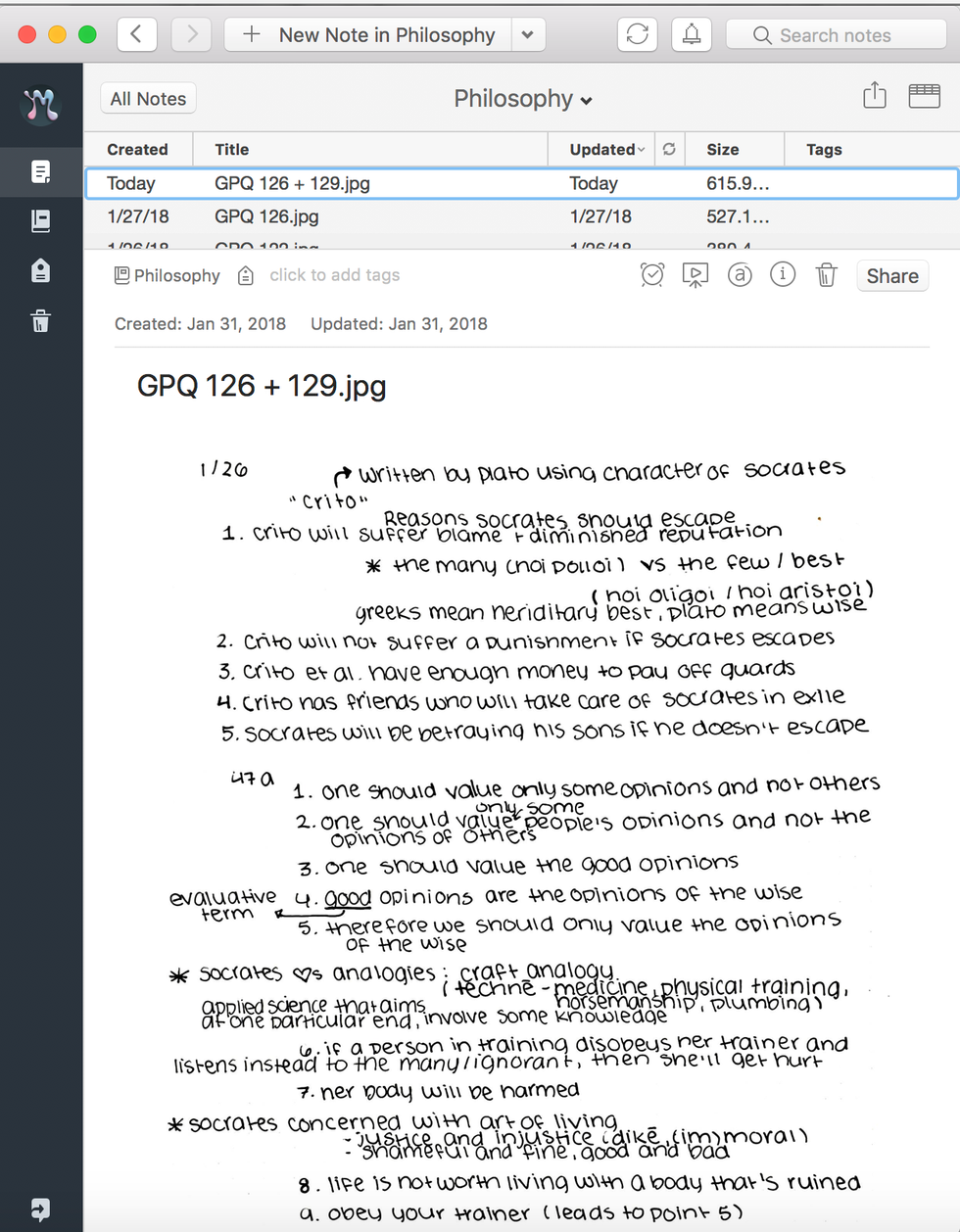Image resolution: width=960 pixels, height=1232 pixels.
Task: Click the share arrow icon at top right
Action: point(874,96)
